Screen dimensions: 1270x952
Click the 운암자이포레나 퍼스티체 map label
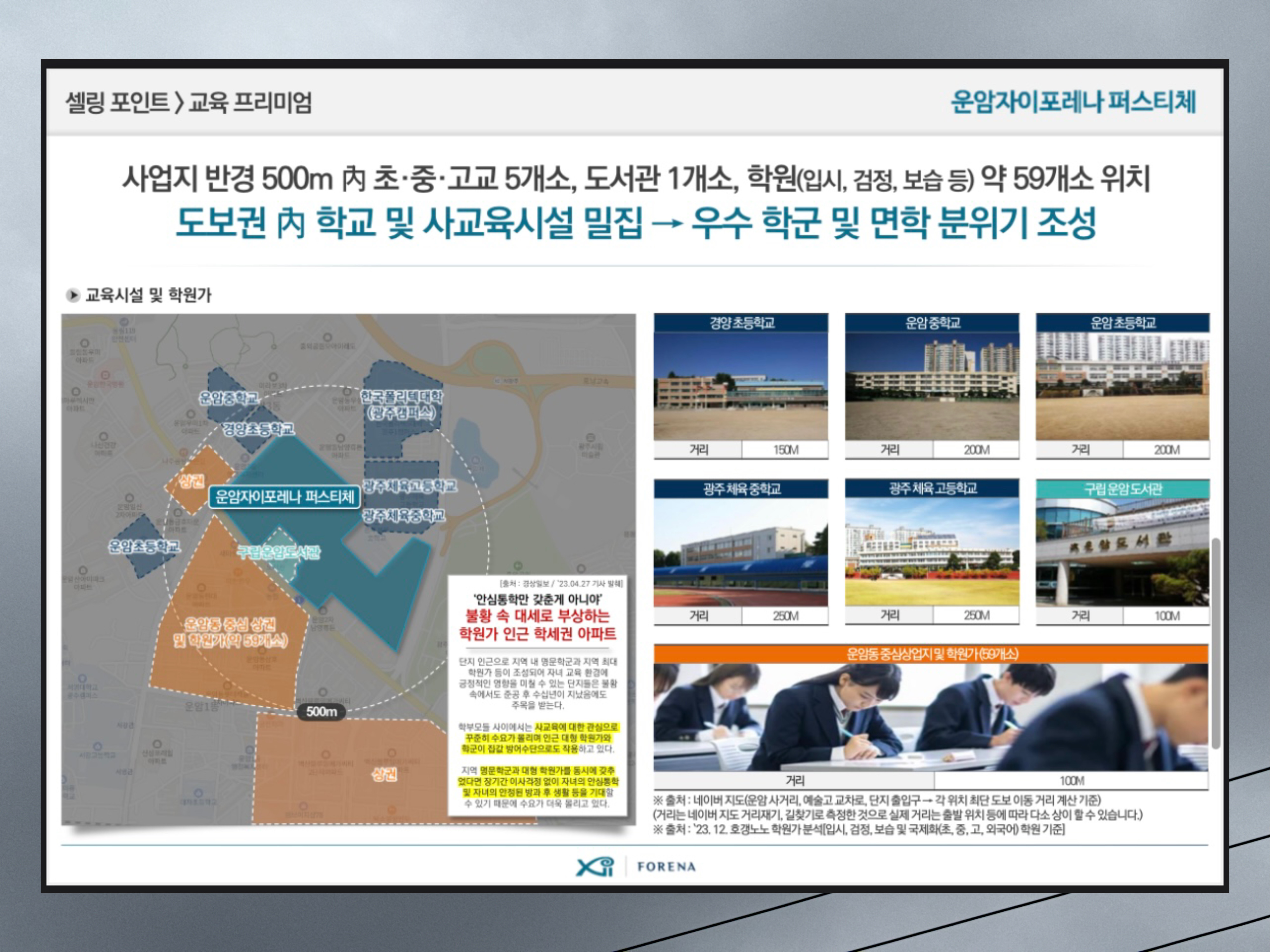point(285,497)
